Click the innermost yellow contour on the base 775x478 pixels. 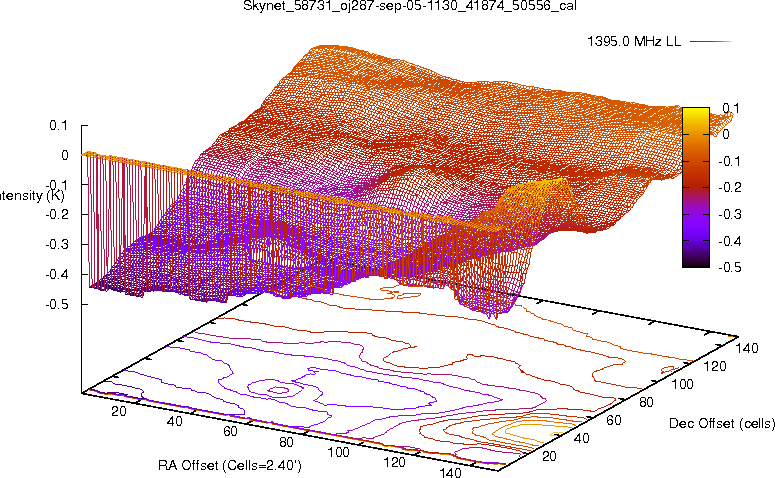pos(557,434)
